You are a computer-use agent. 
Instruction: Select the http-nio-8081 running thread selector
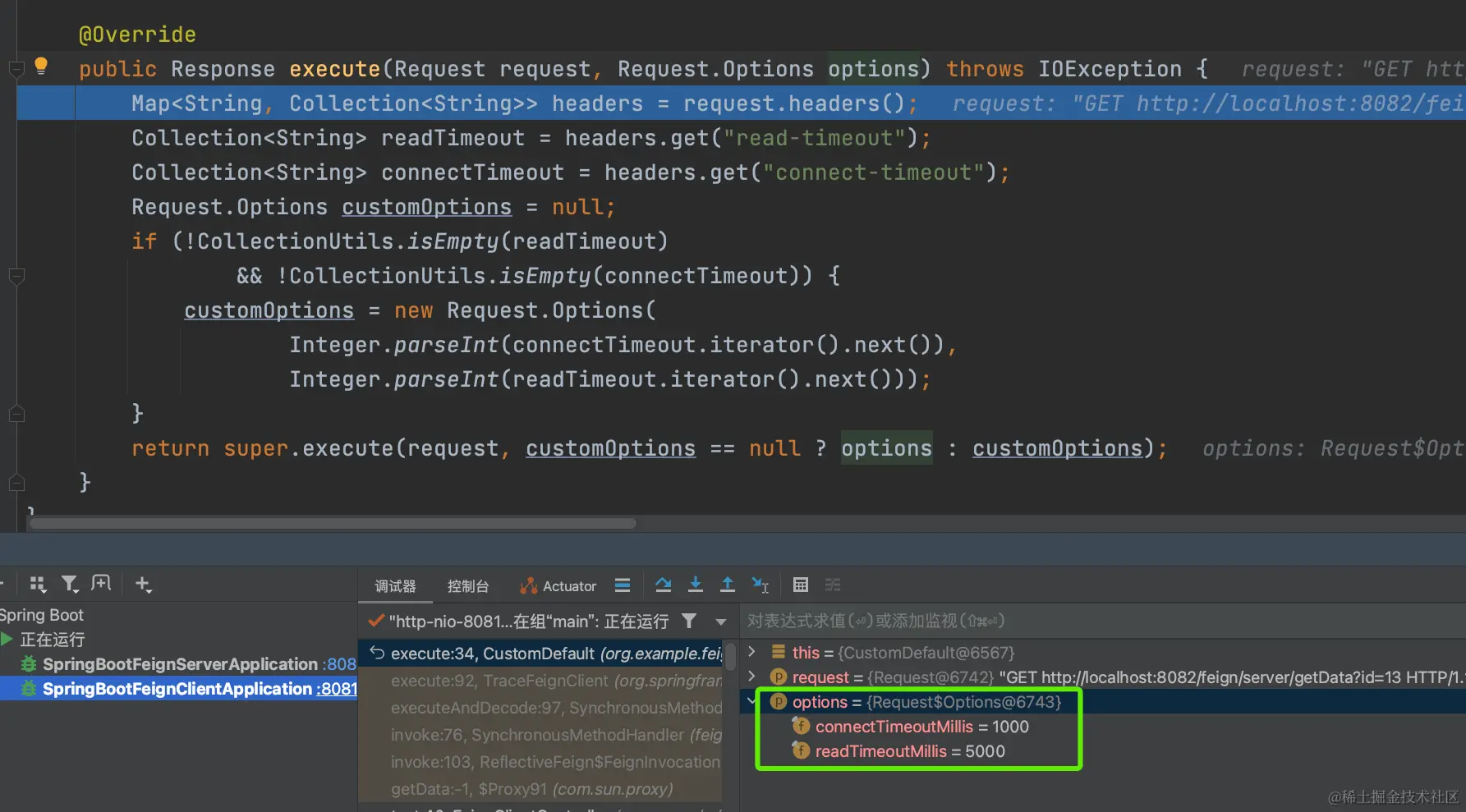tap(529, 622)
